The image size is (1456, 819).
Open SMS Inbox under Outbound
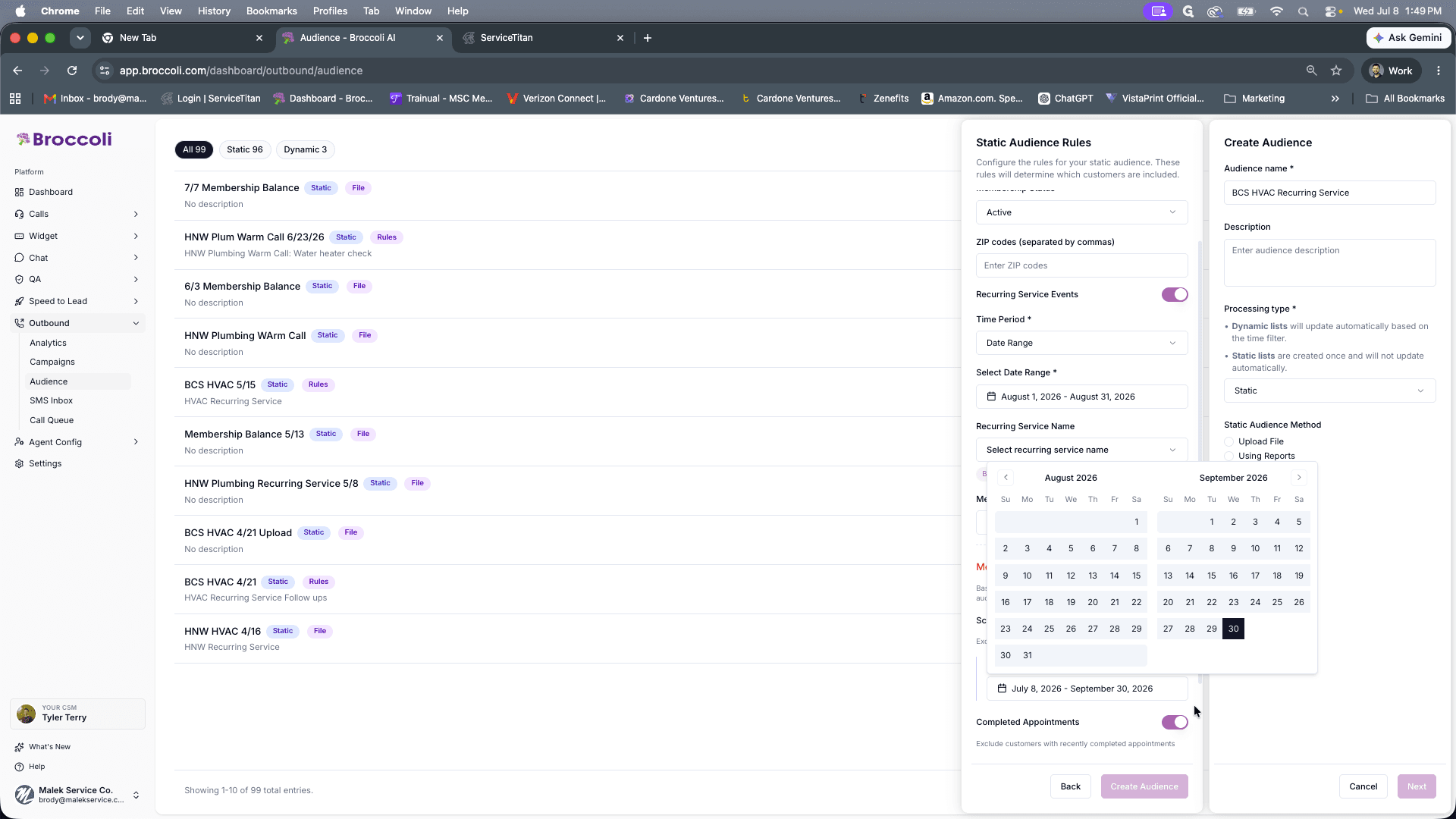[x=52, y=400]
